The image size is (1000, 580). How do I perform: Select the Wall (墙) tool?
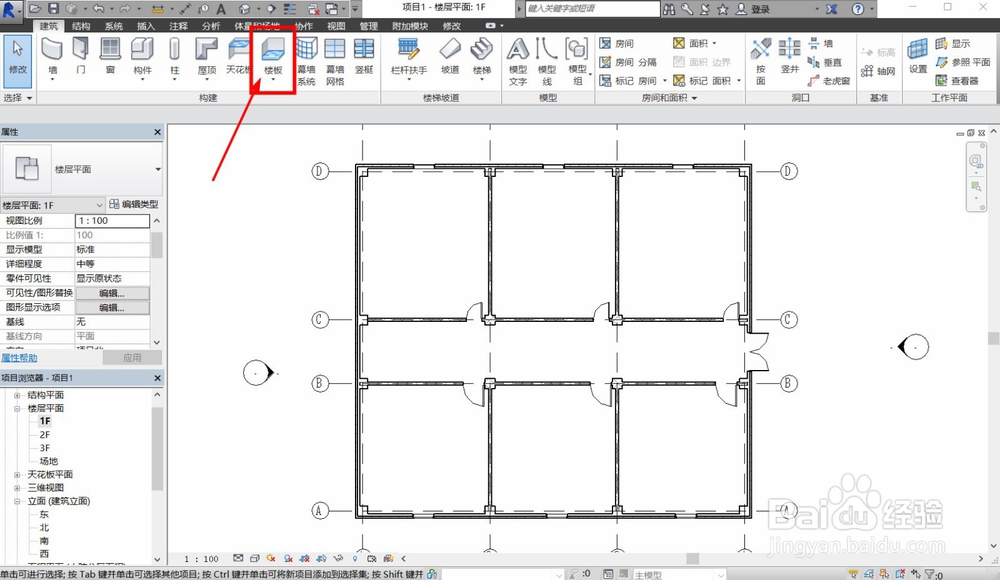click(52, 57)
